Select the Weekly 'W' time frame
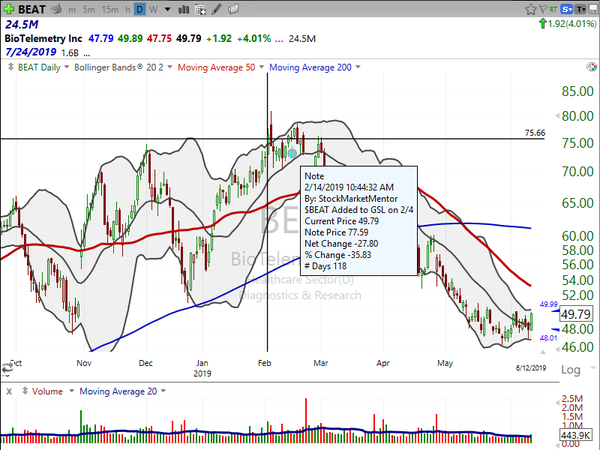This screenshot has width=600, height=450. point(153,10)
